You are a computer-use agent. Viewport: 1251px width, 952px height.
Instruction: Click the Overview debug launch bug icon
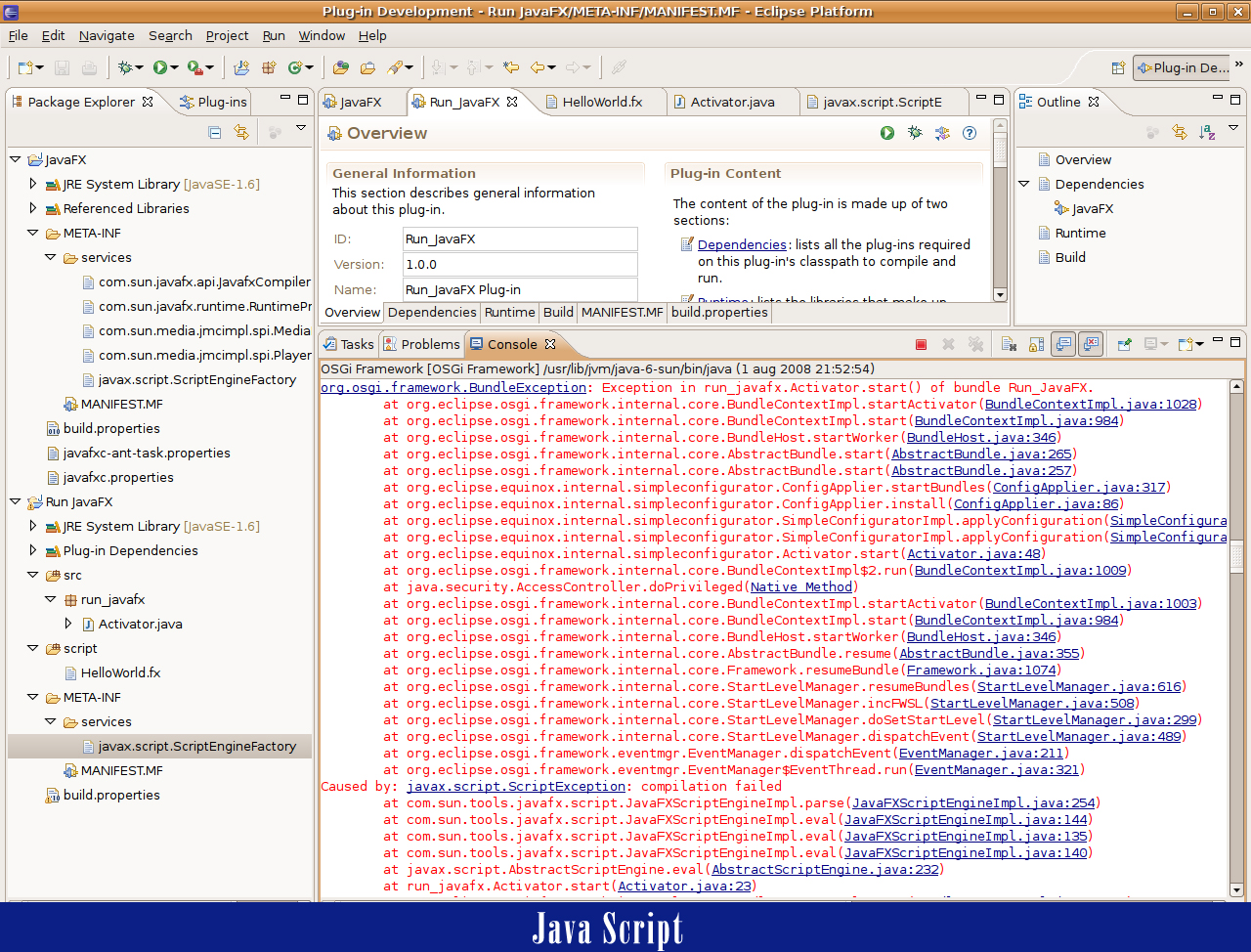pos(915,133)
